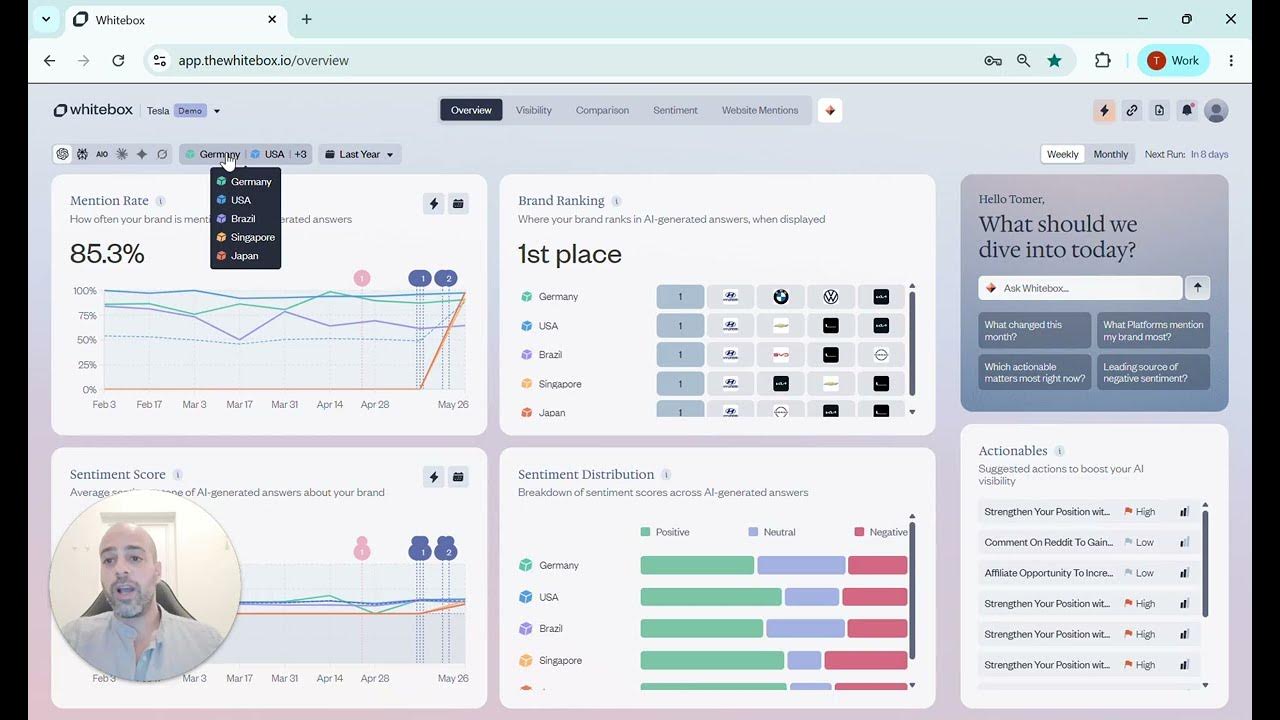Click 'What Platforms mention my brand most?'

point(1154,331)
